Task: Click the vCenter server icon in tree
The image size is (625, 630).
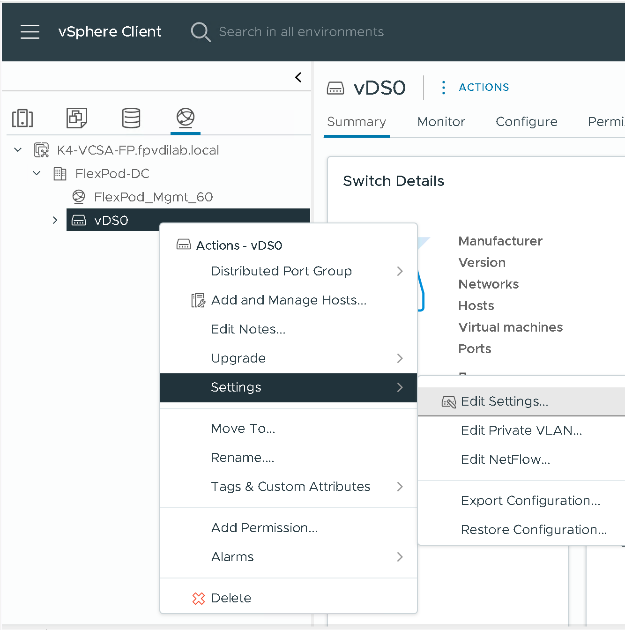Action: click(41, 150)
